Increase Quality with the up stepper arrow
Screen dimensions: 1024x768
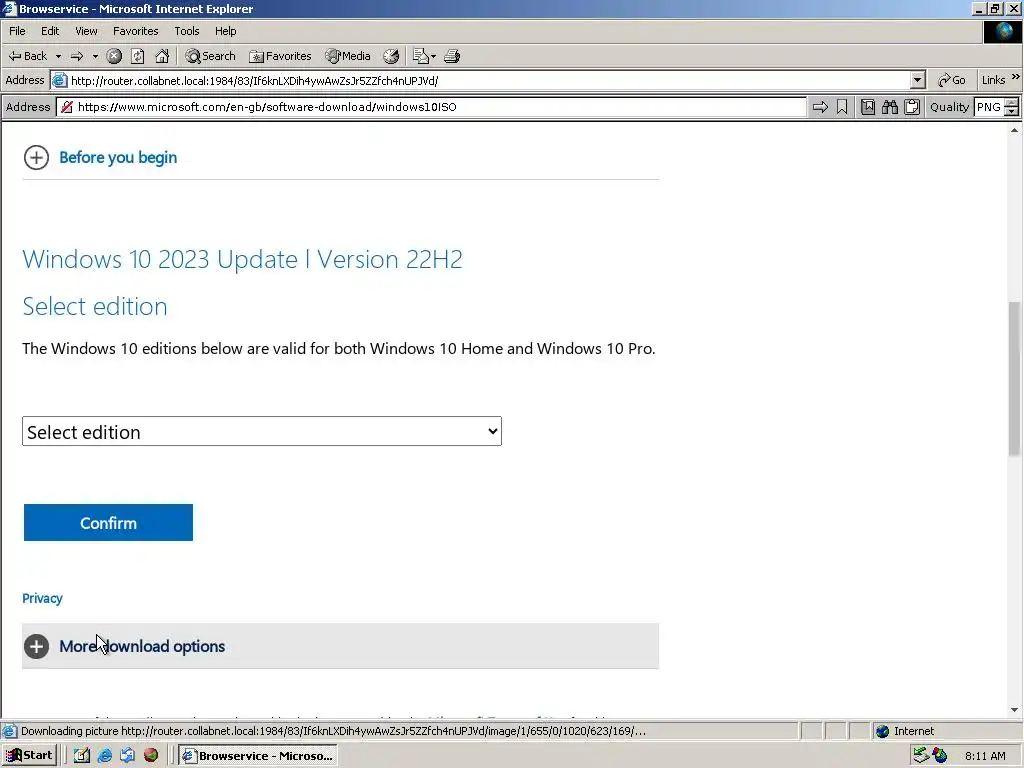click(x=1012, y=103)
